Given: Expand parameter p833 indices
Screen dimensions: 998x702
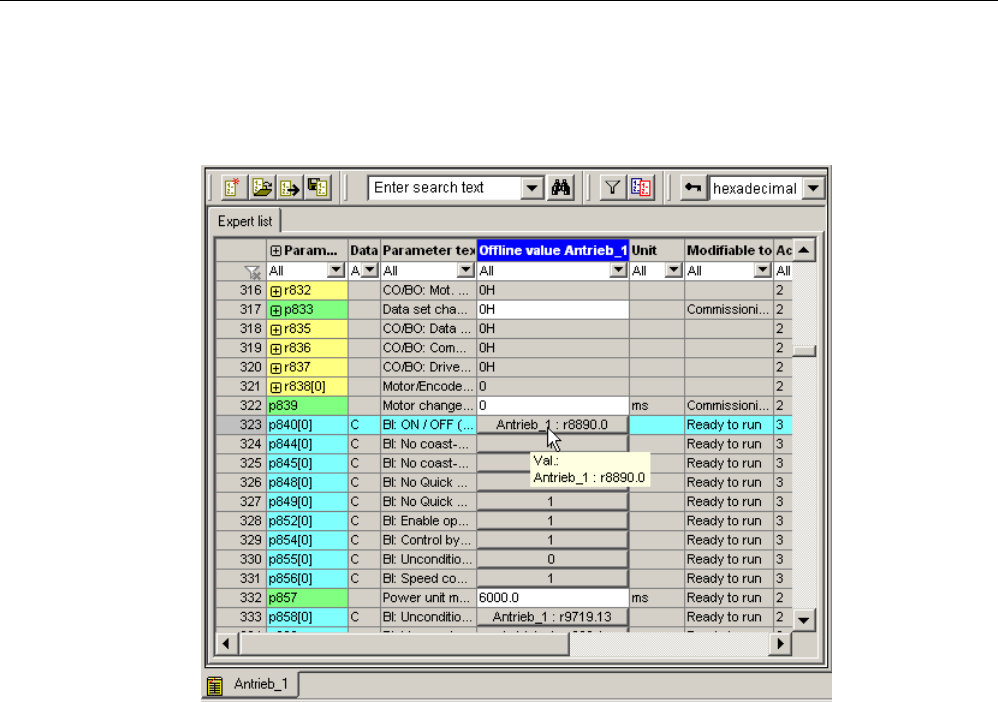Looking at the screenshot, I should click(276, 311).
